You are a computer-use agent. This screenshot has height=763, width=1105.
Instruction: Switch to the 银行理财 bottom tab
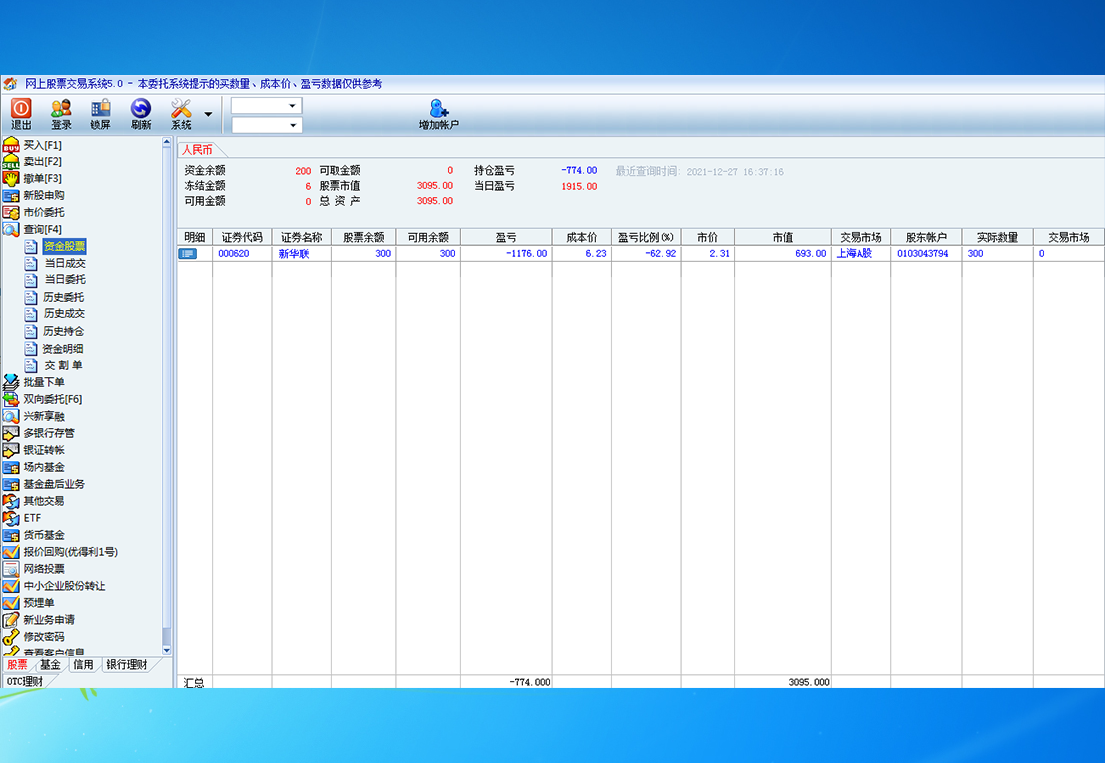[127, 665]
